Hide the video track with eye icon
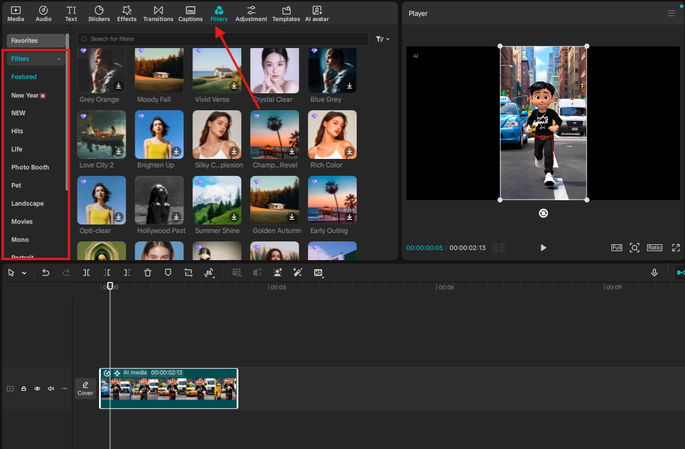Screen dimensions: 685x449 tap(37, 389)
